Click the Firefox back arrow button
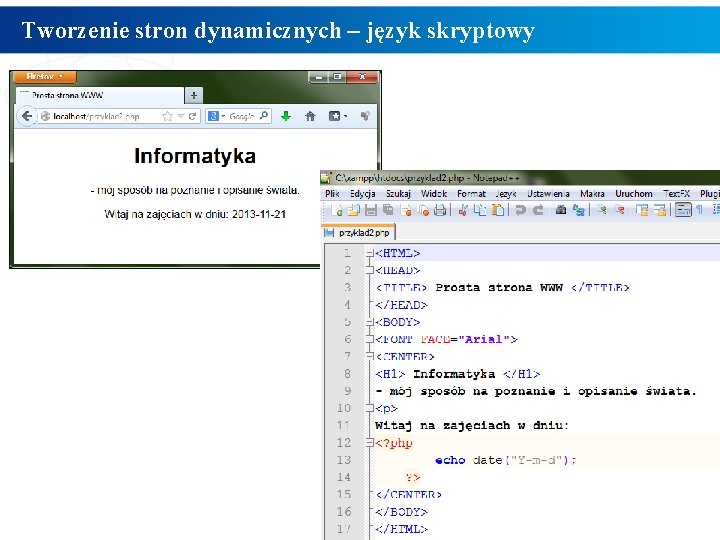Viewport: 720px width, 540px height. pyautogui.click(x=27, y=116)
